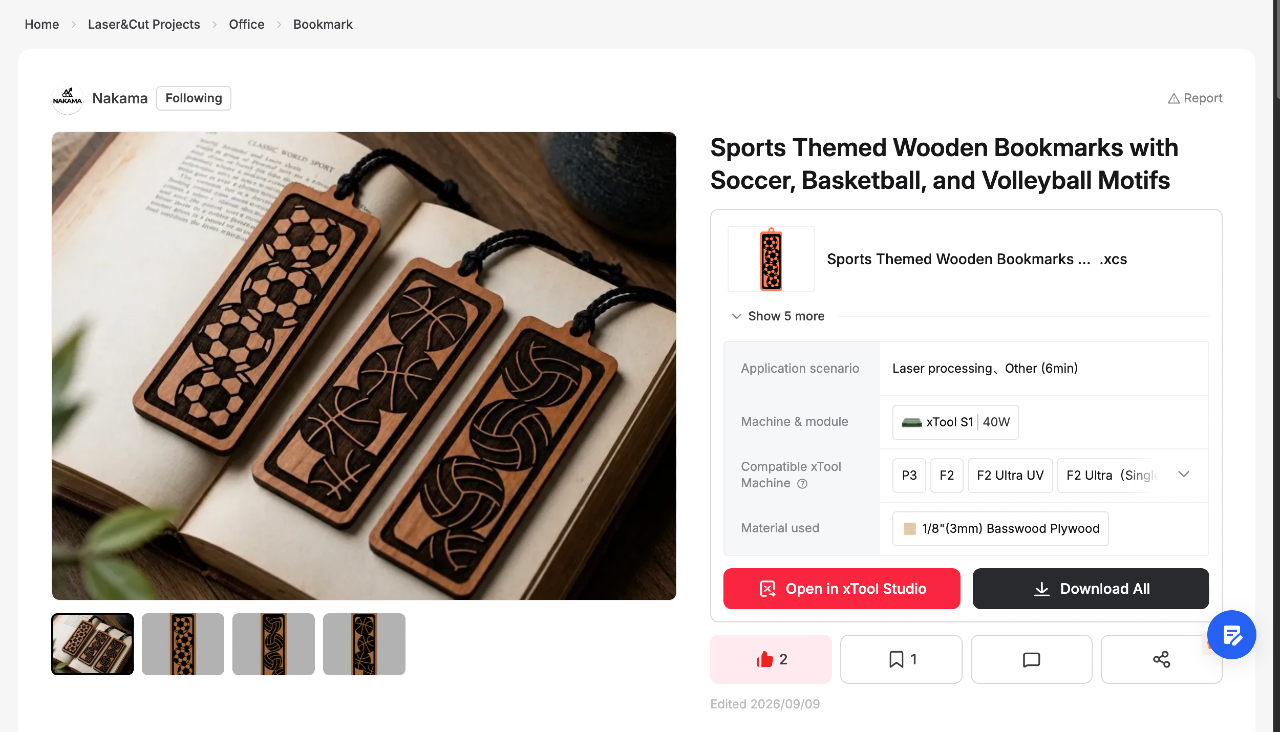Image resolution: width=1280 pixels, height=732 pixels.
Task: Expand the compatible machines list chevron
Action: click(1184, 474)
